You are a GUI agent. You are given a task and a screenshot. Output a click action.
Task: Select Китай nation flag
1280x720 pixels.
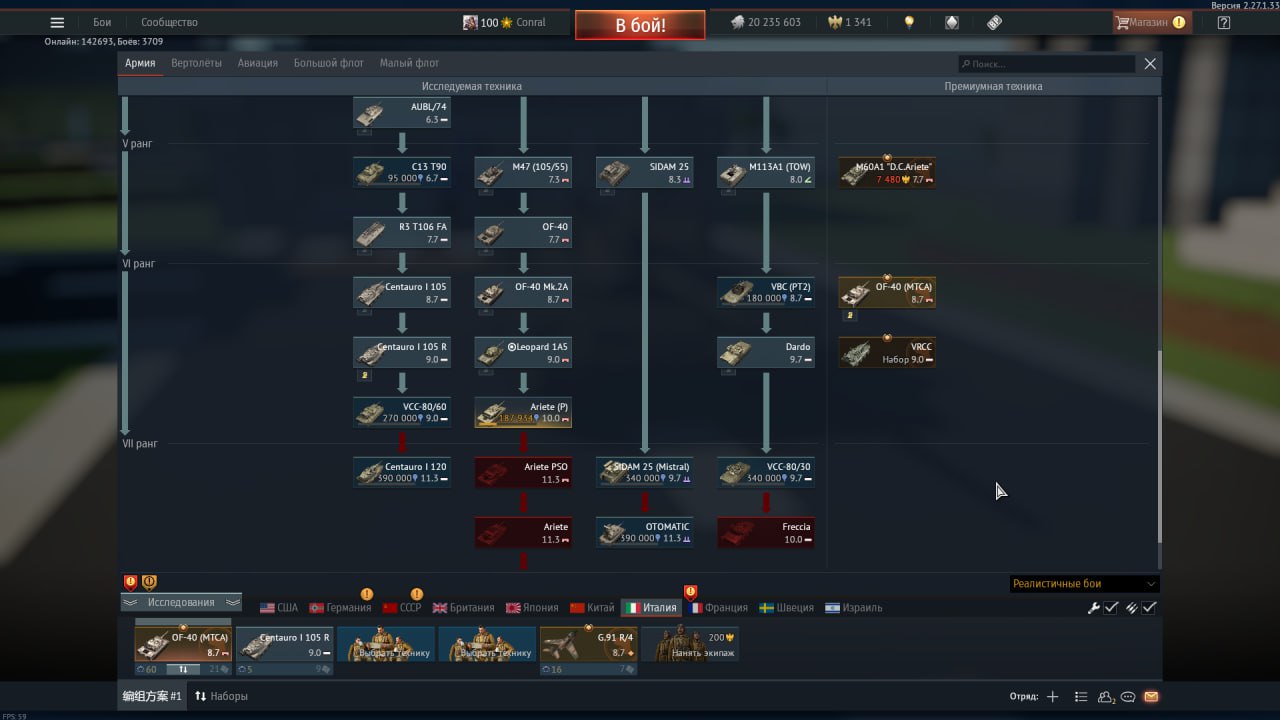591,607
